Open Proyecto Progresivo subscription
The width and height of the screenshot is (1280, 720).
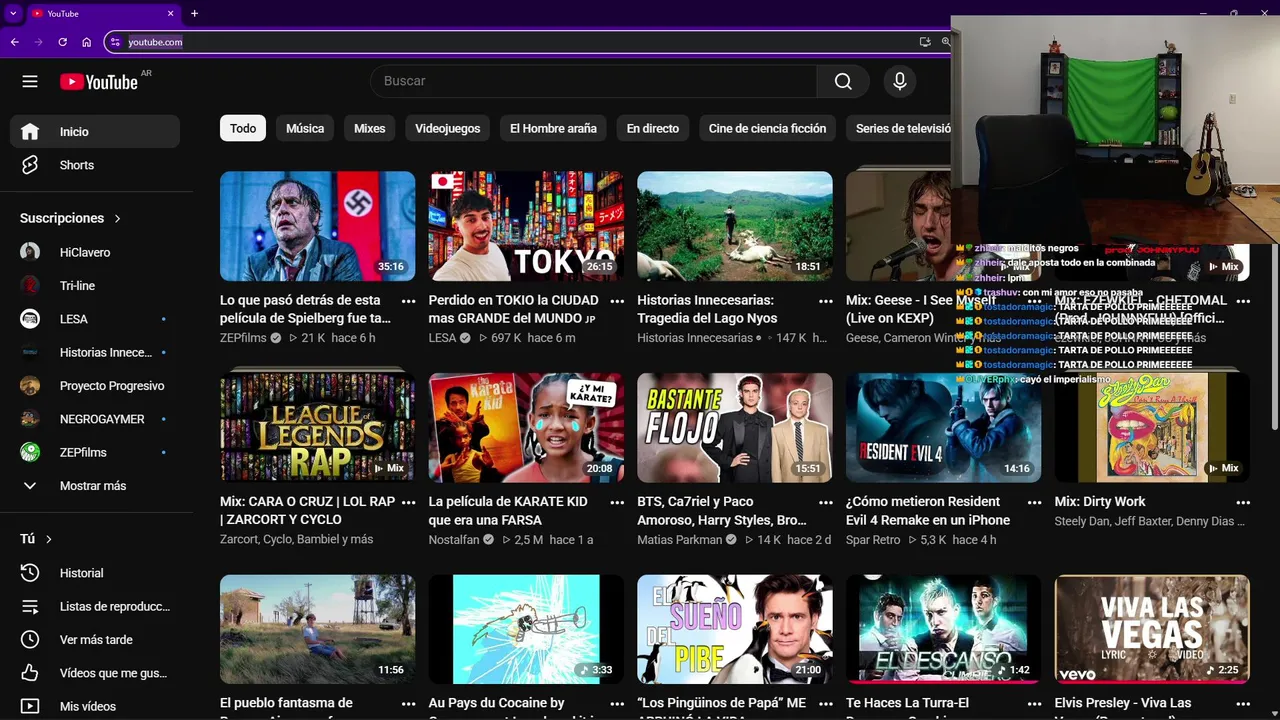pos(95,385)
